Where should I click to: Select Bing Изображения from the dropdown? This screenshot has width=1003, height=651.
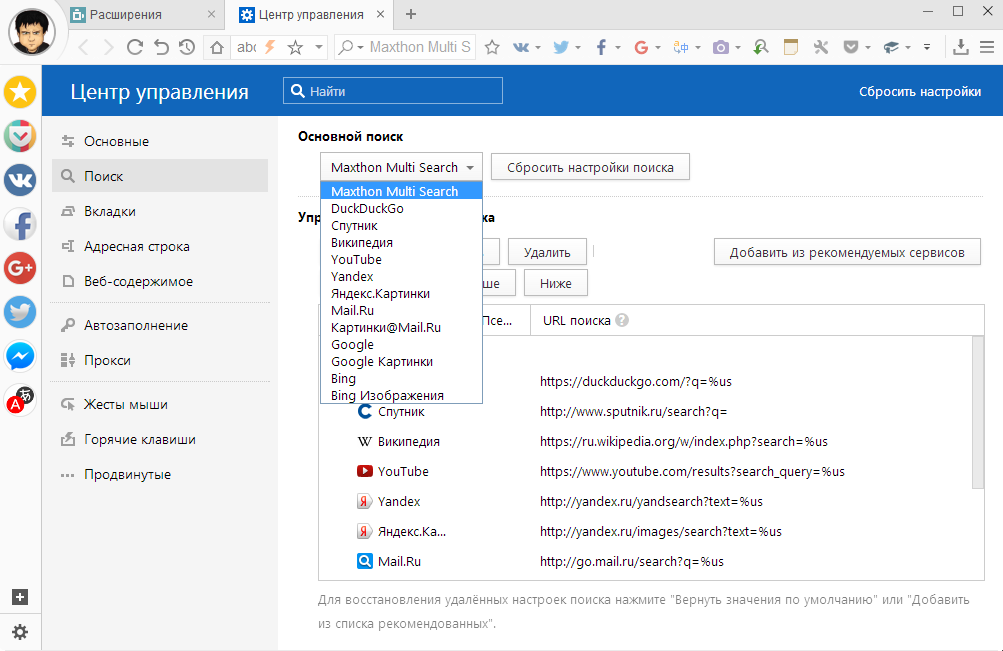[401, 395]
